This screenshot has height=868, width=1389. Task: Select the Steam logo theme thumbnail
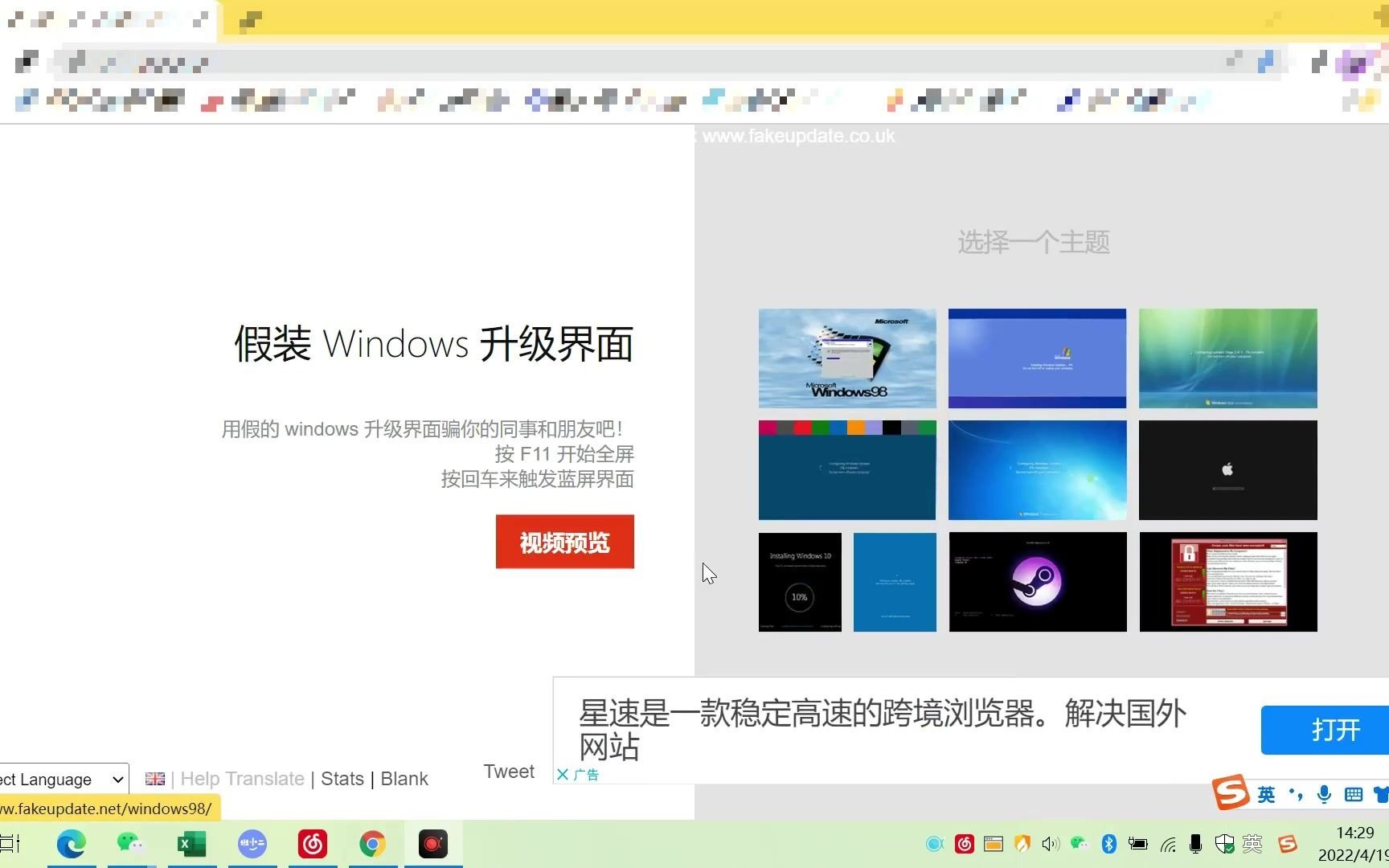click(x=1037, y=582)
